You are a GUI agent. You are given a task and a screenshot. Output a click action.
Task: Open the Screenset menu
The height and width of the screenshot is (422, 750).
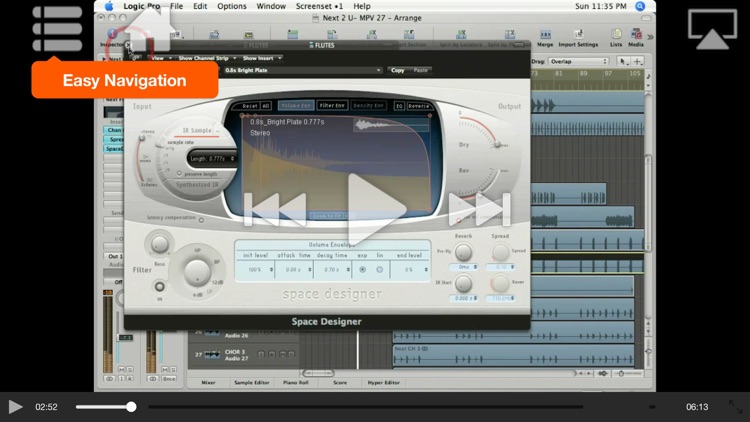click(319, 6)
